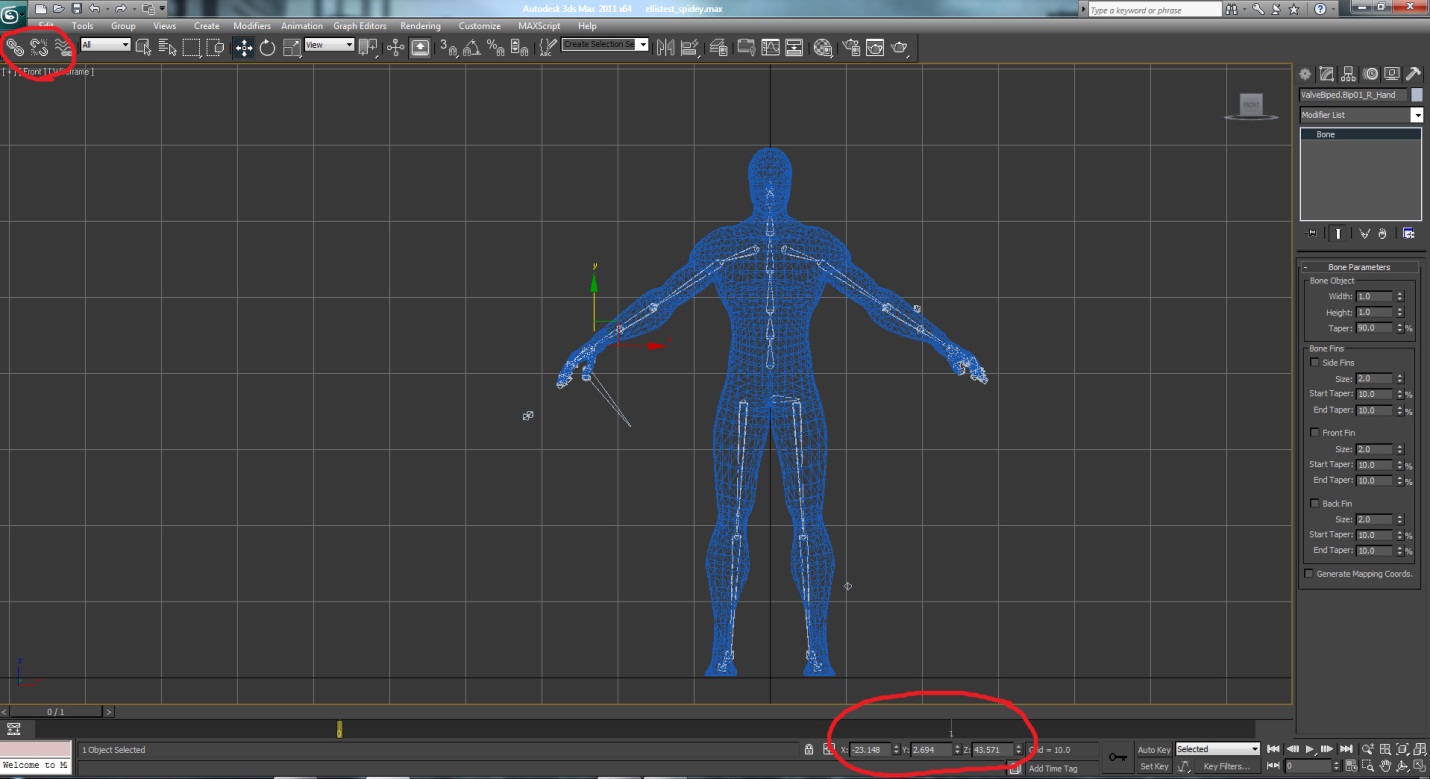Open the Animation menu
The height and width of the screenshot is (779, 1430).
[302, 26]
